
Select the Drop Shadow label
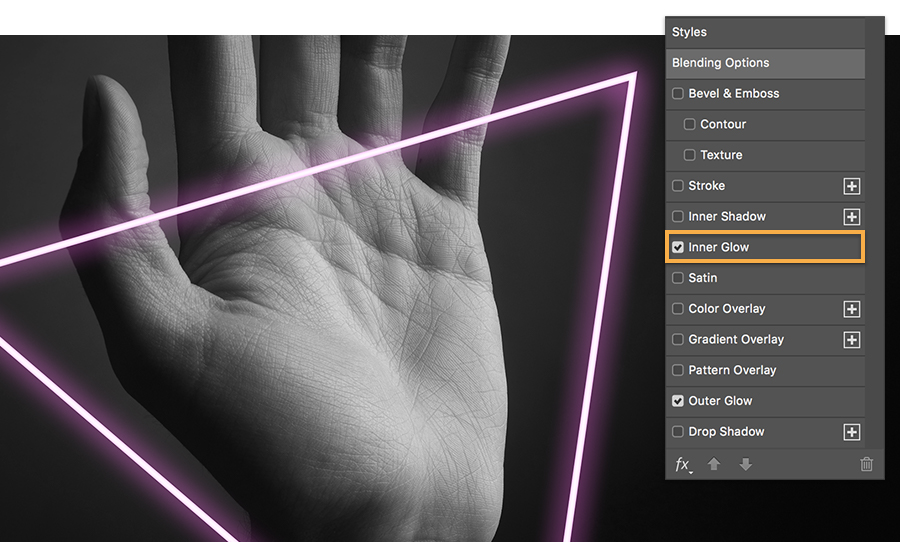(x=726, y=432)
